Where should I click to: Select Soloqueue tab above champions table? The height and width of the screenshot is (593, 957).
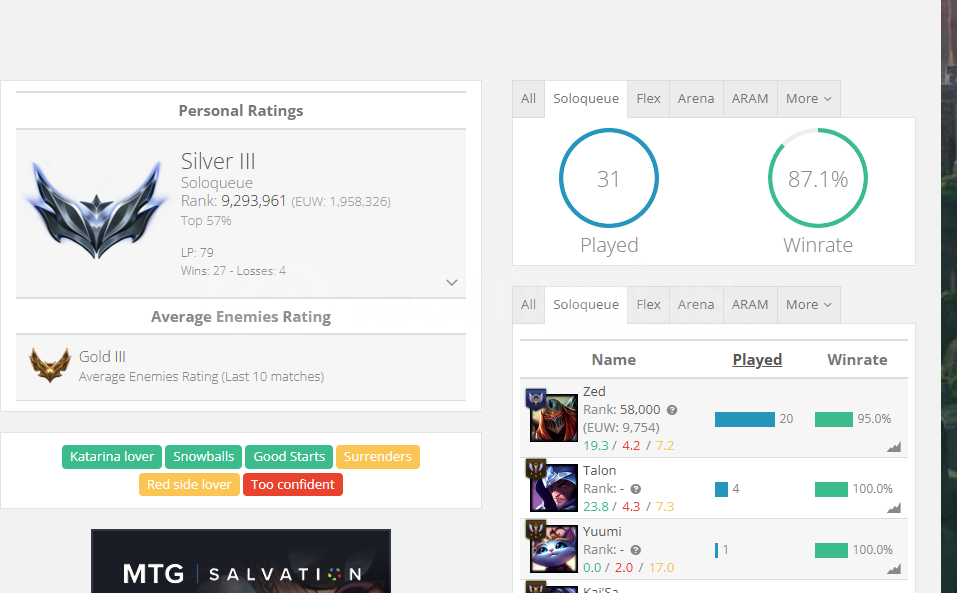click(586, 304)
